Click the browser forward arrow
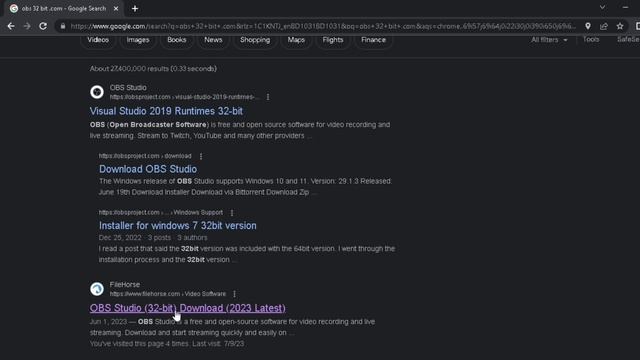The width and height of the screenshot is (640, 360). coord(27,26)
